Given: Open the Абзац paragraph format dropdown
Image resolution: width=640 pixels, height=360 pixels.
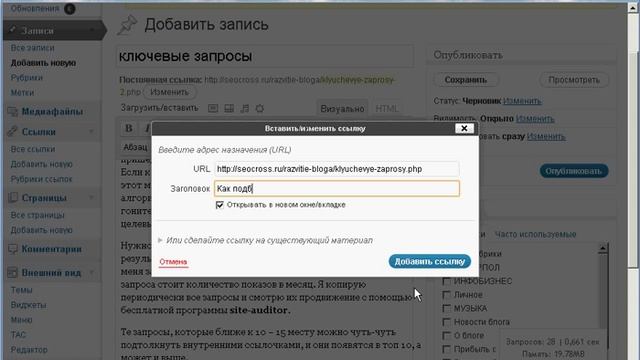Looking at the screenshot, I should point(136,147).
